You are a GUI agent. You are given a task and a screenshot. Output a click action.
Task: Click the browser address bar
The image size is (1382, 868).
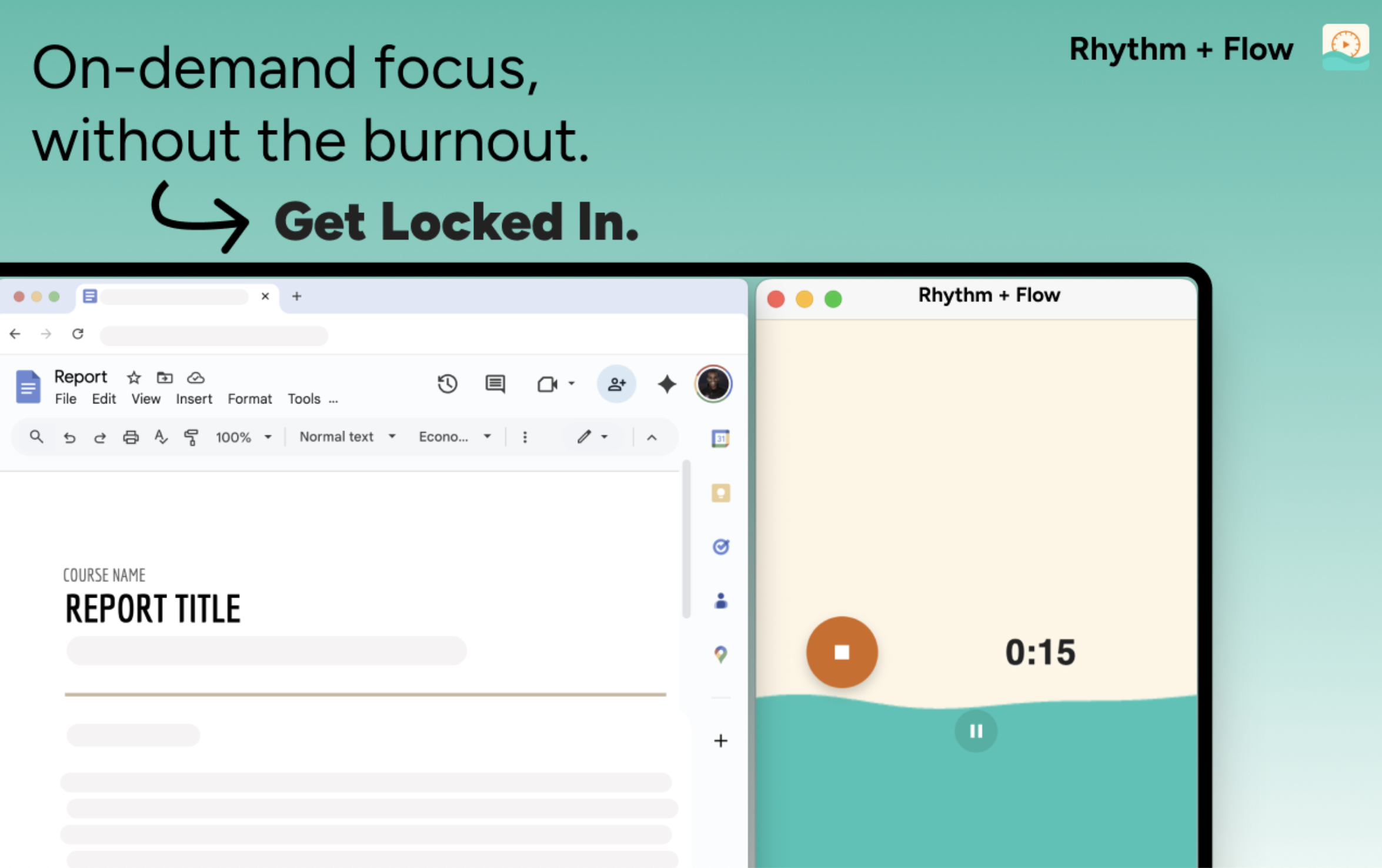214,335
